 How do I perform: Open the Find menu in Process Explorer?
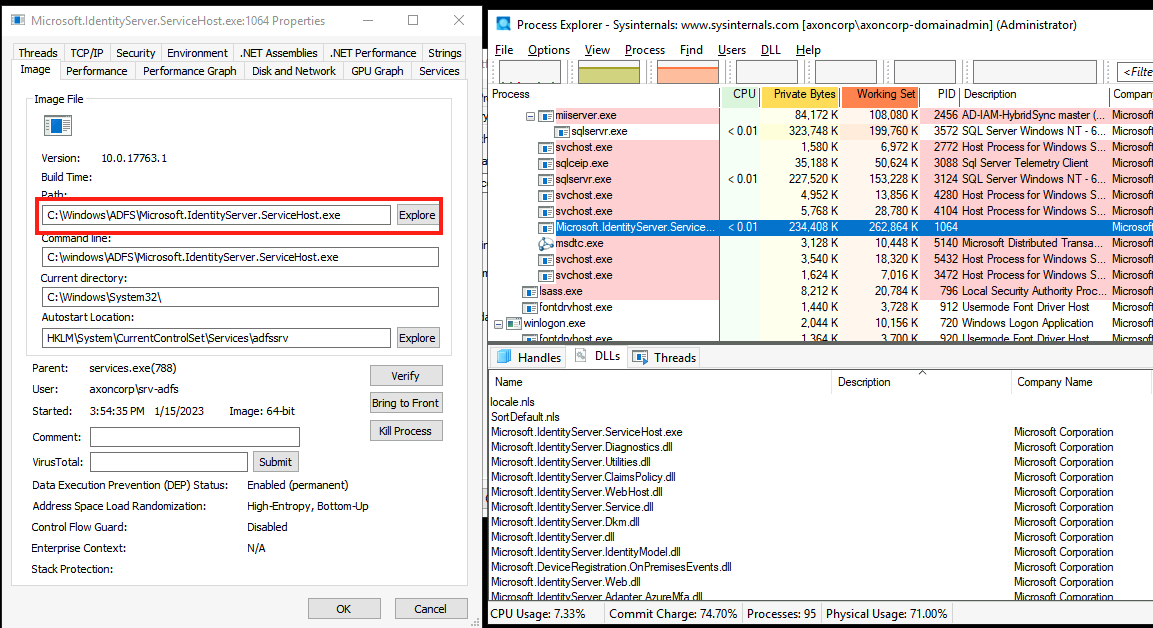[x=691, y=49]
